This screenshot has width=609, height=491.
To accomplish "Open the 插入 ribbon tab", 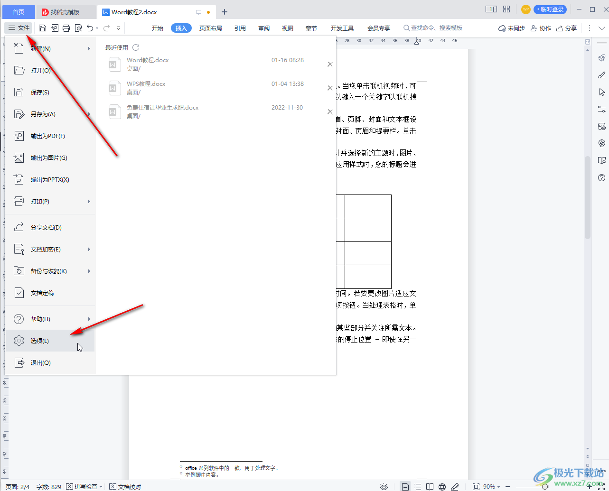I will click(x=181, y=28).
